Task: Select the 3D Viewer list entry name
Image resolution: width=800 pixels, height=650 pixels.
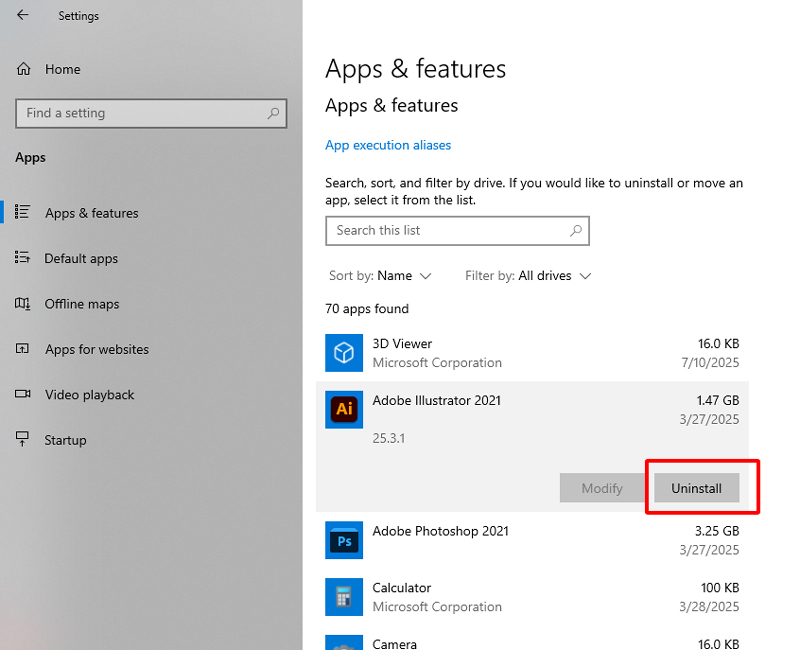Action: coord(402,344)
